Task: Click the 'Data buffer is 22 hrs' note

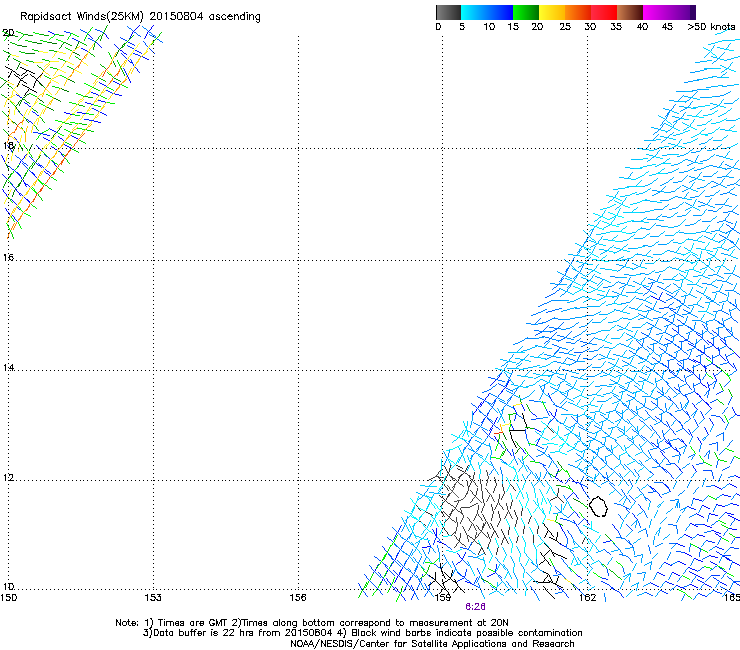Action: click(362, 633)
